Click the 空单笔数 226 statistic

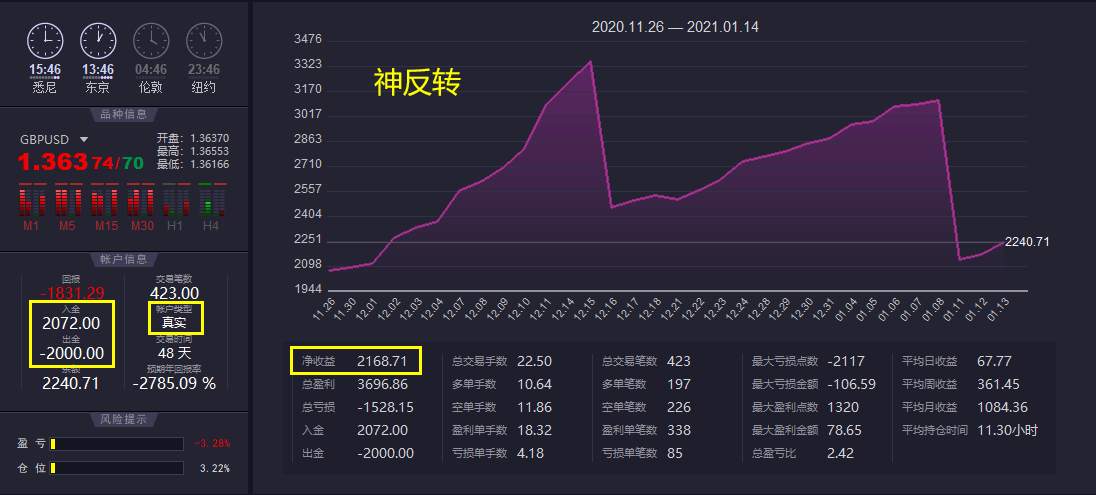(x=647, y=407)
